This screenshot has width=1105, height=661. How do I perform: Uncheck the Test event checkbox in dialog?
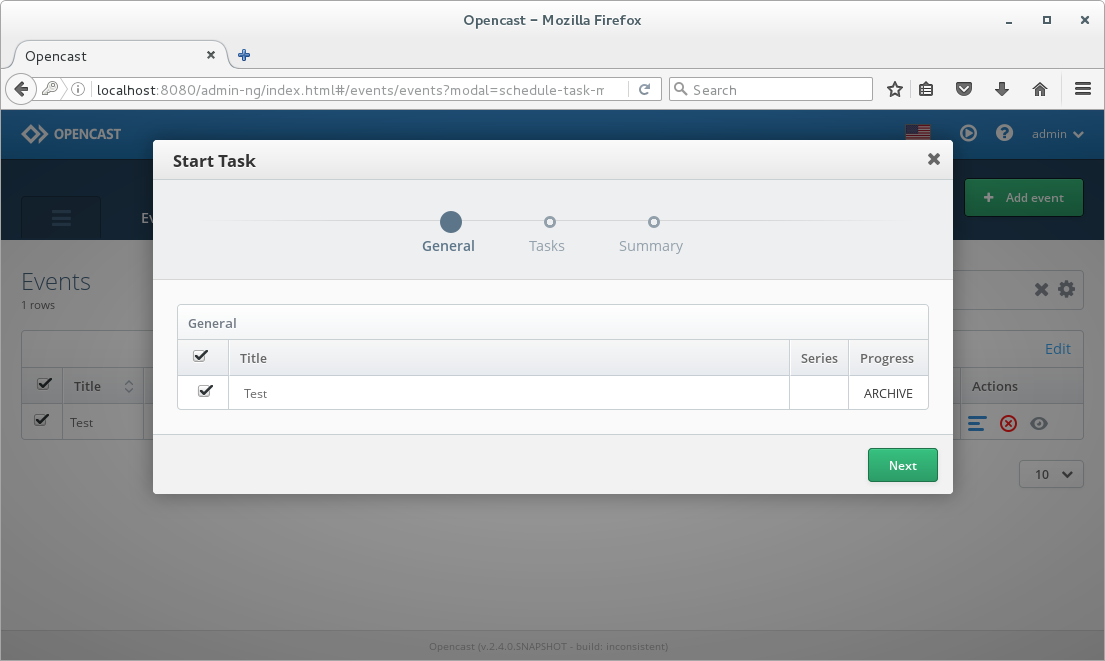click(205, 391)
